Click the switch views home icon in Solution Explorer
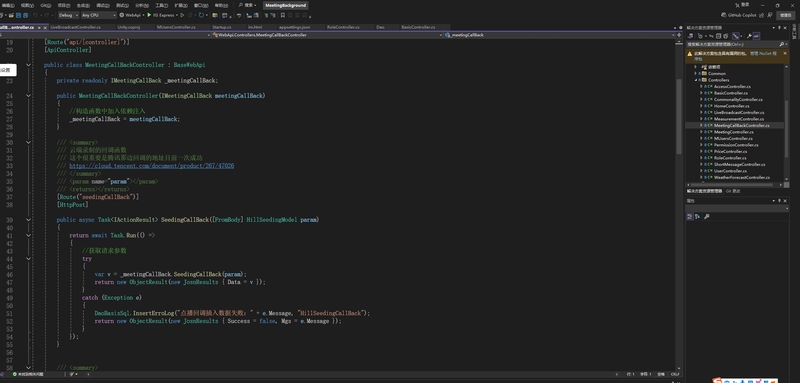This screenshot has width=800, height=383. point(690,36)
